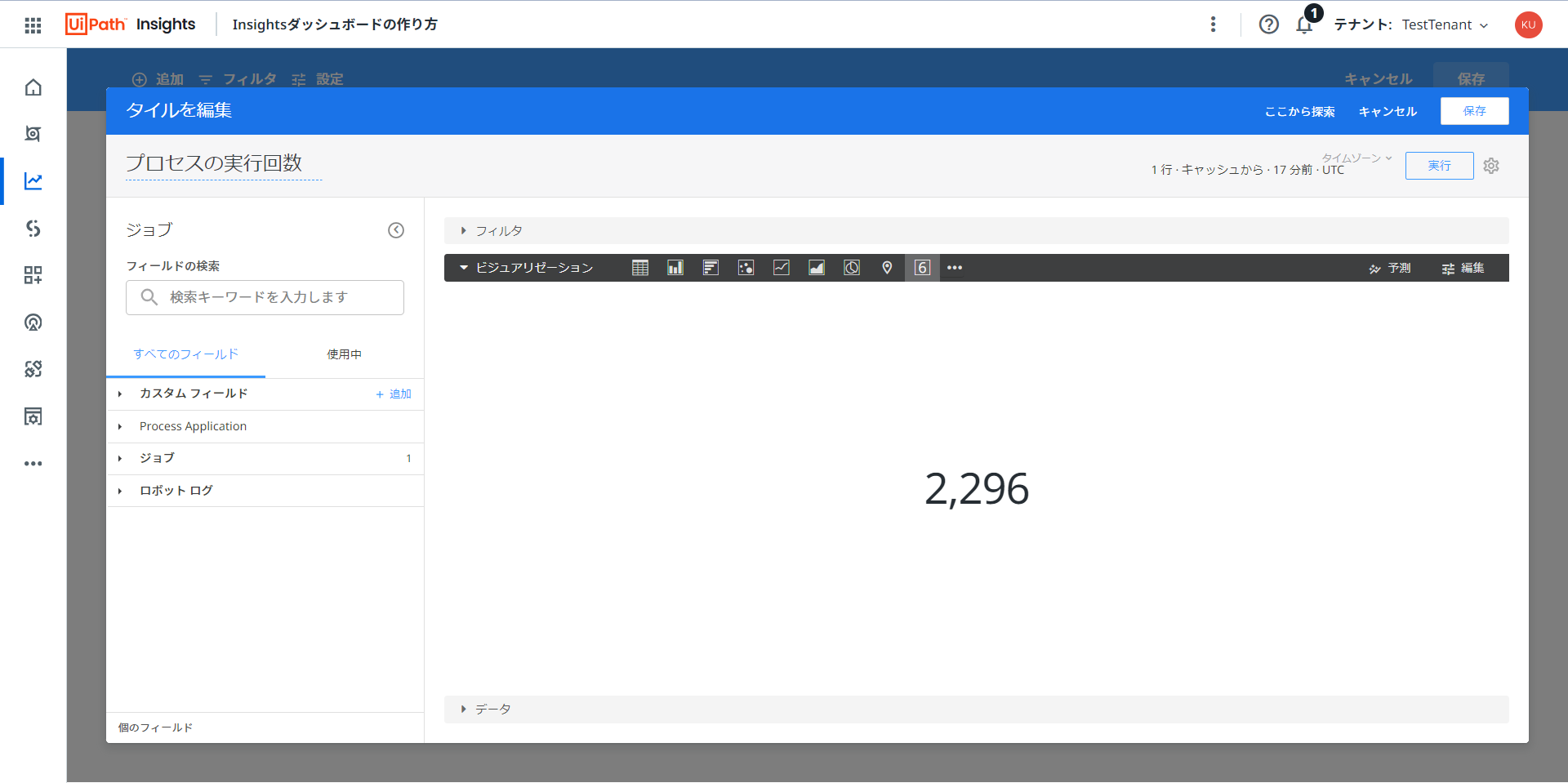1568x783 pixels.
Task: Expand the データ section
Action: 976,710
